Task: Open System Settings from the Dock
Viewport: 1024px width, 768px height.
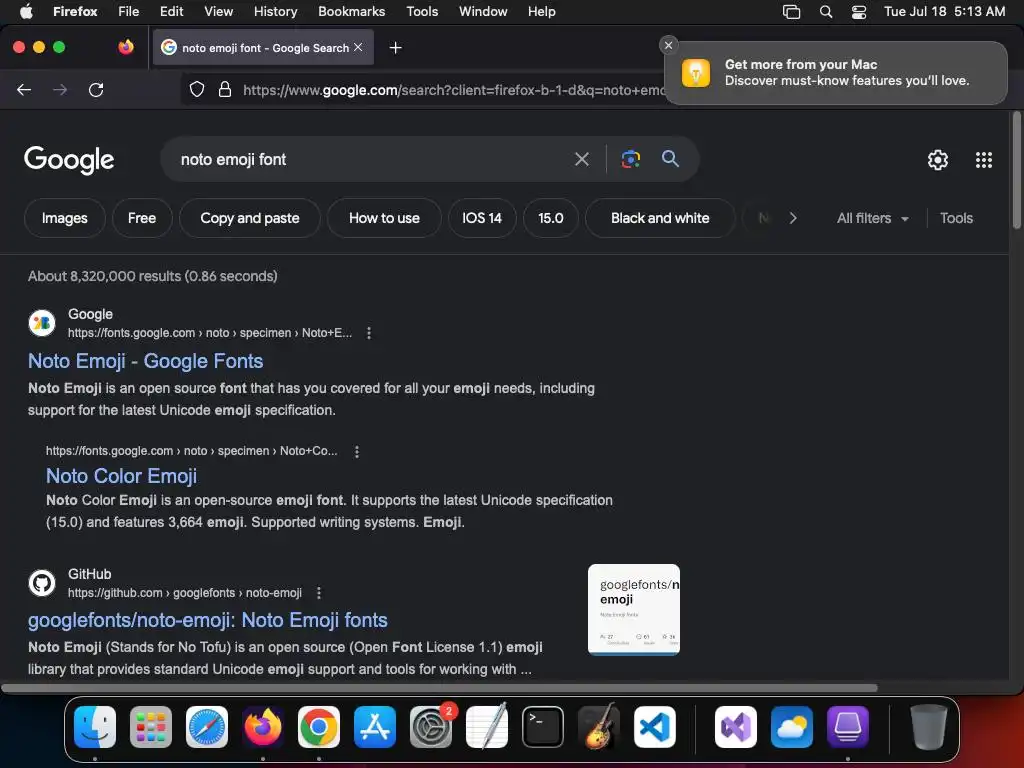Action: pos(431,727)
